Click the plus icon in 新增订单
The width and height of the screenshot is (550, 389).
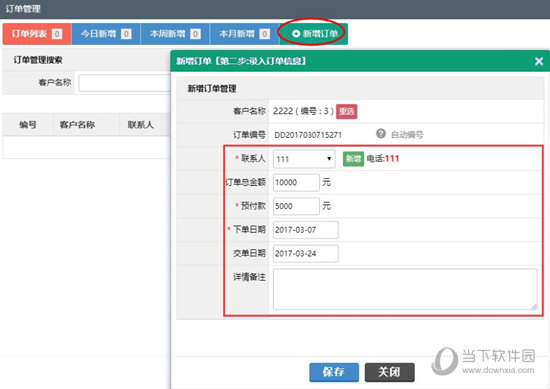tap(296, 34)
